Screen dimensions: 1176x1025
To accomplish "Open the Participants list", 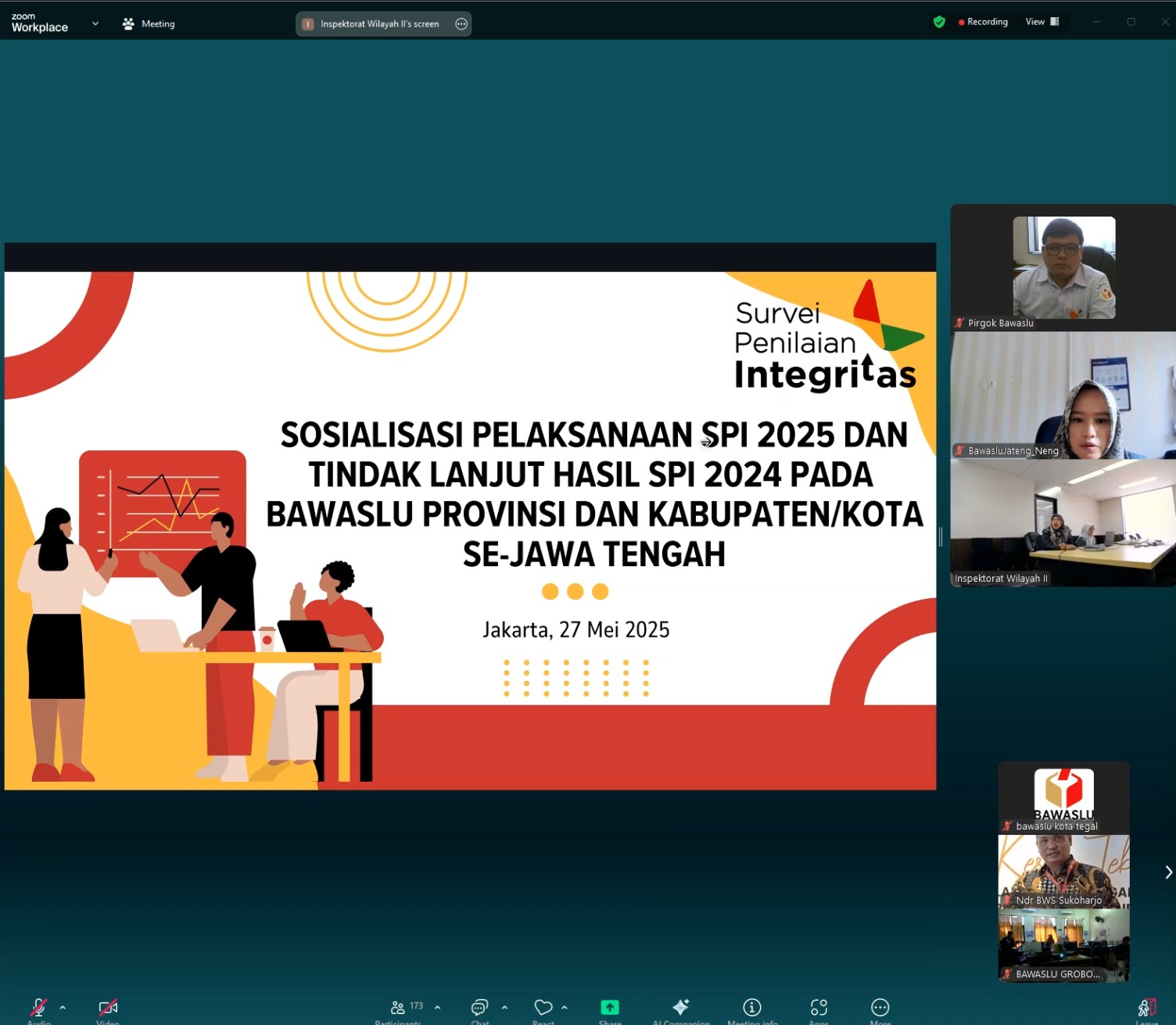I will [399, 1009].
